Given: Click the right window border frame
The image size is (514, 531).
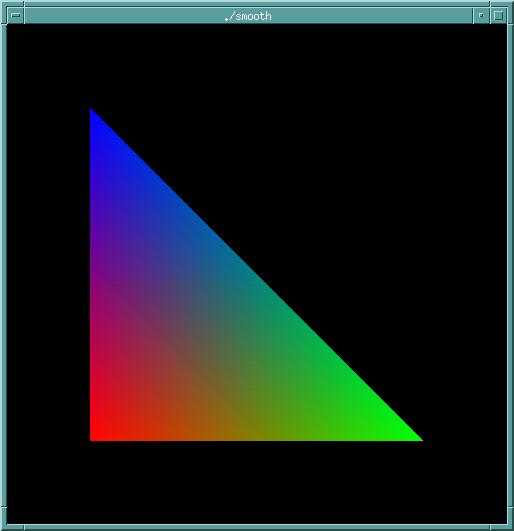Looking at the screenshot, I should (x=510, y=266).
